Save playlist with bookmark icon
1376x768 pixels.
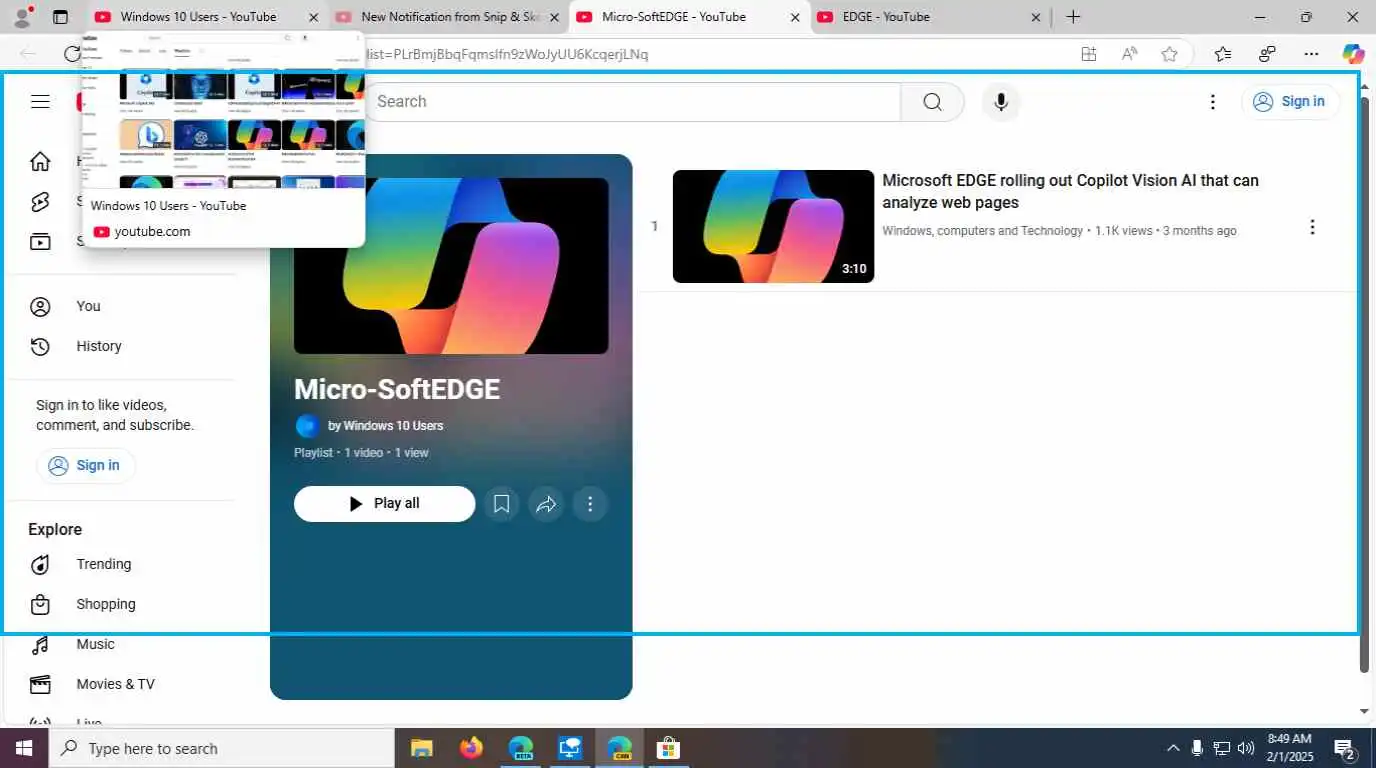click(501, 504)
